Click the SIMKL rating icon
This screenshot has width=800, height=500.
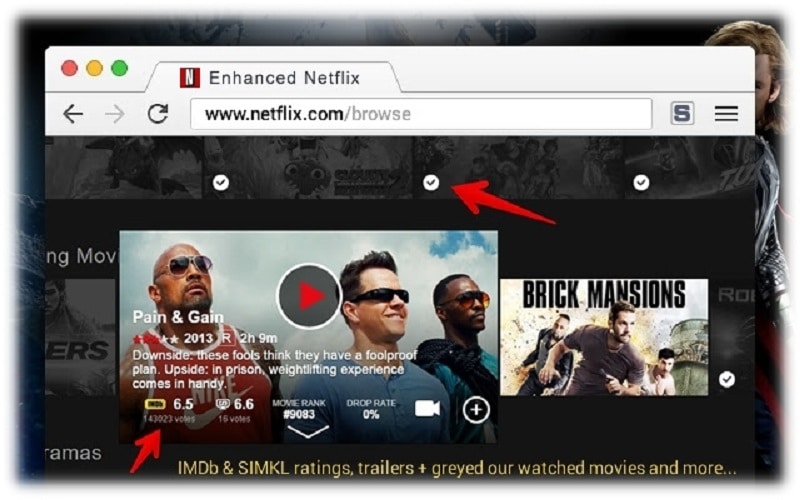[x=222, y=404]
